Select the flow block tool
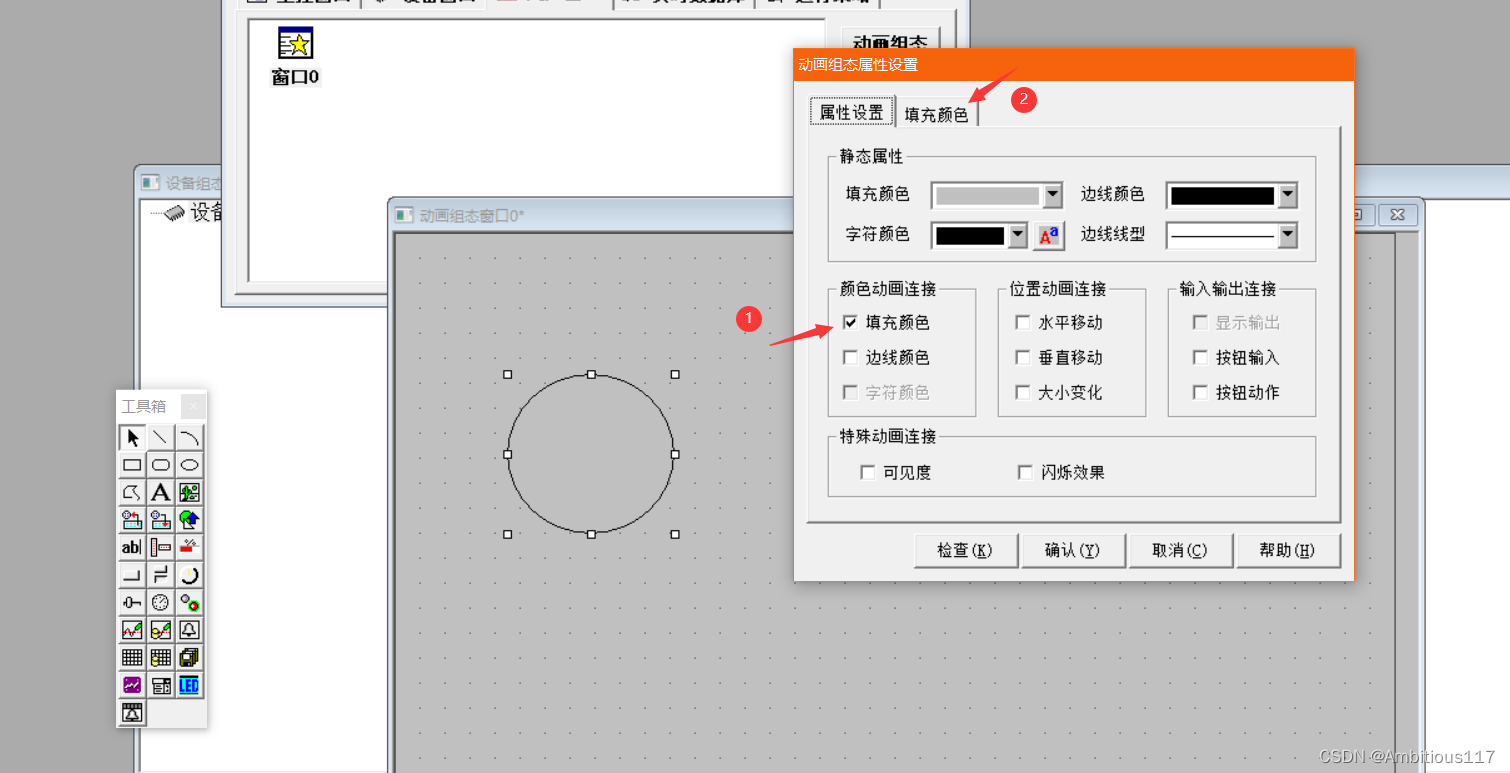 (161, 547)
